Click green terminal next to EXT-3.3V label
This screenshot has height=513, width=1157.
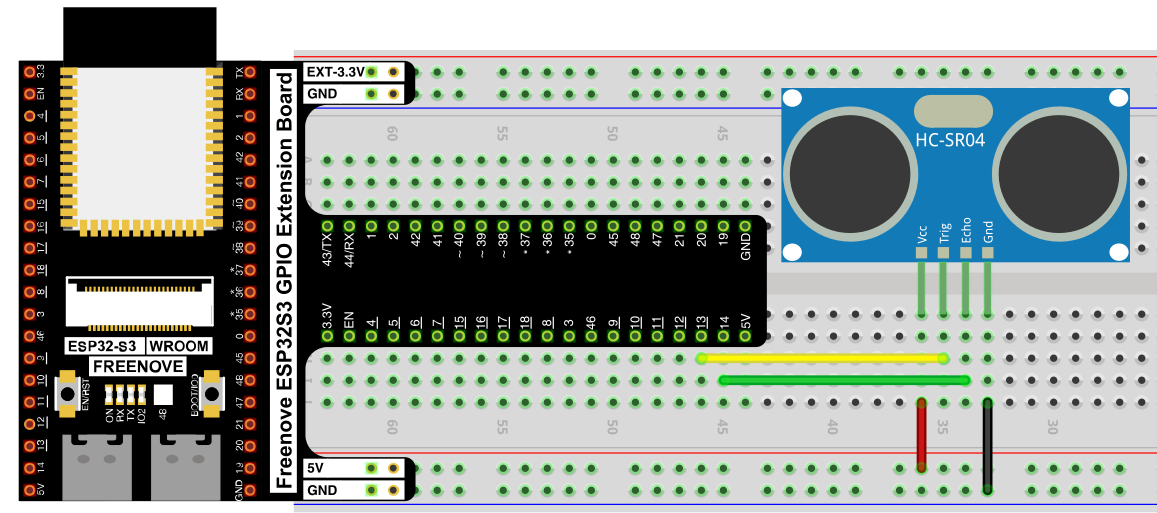pos(372,72)
